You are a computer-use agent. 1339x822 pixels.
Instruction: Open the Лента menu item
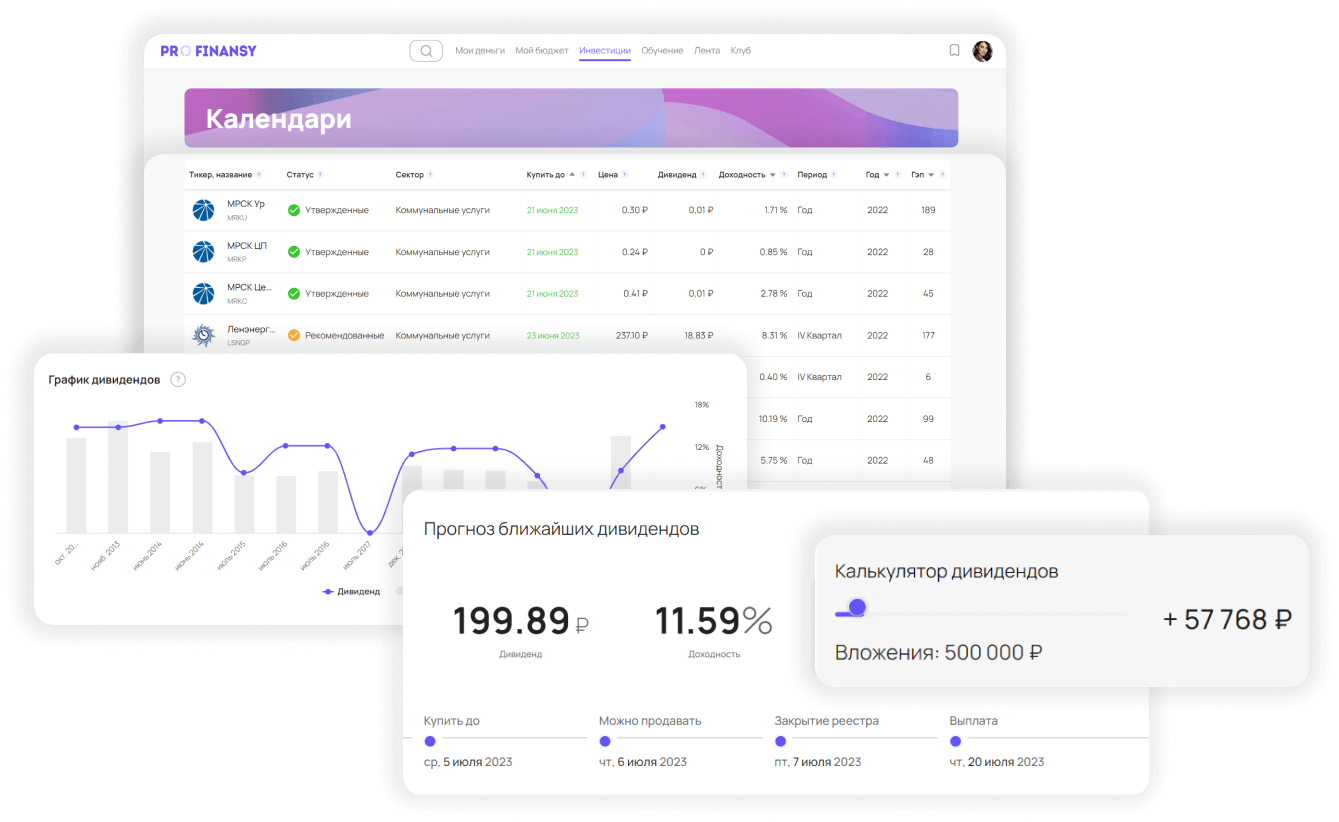point(707,51)
